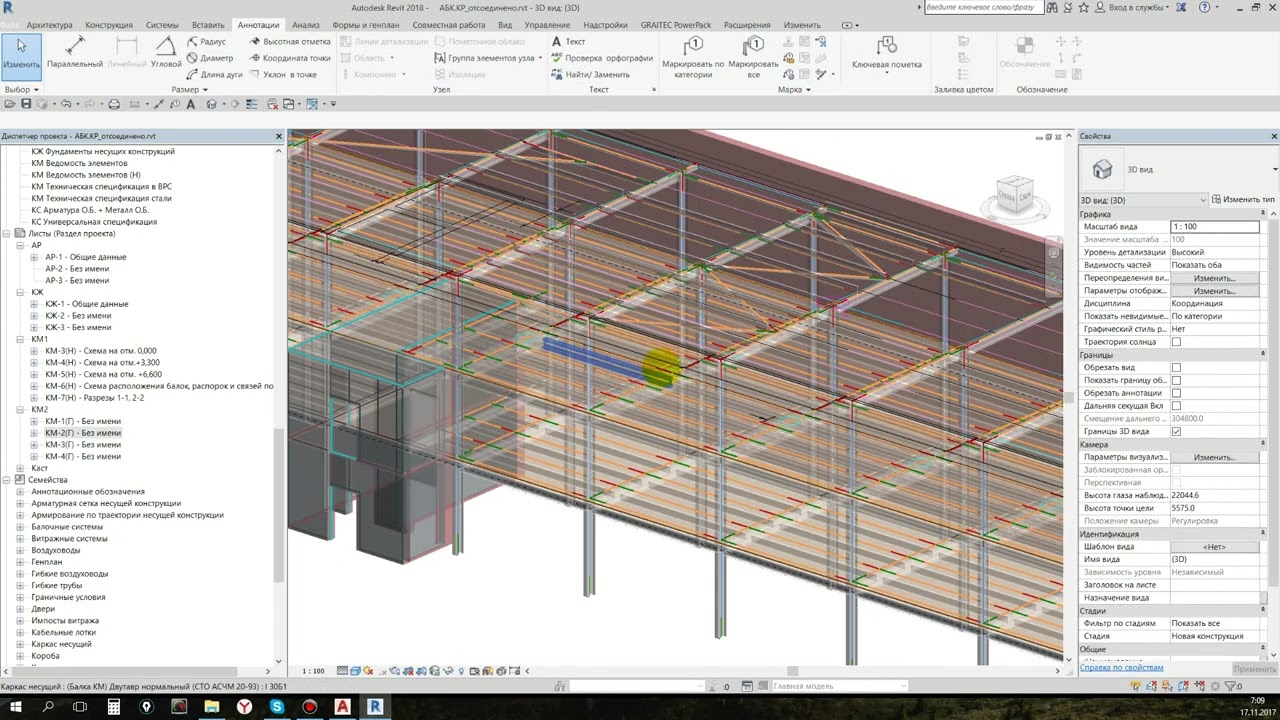This screenshot has width=1280, height=720.
Task: Select the Изменить (Modify) arrow tool
Action: point(21,55)
